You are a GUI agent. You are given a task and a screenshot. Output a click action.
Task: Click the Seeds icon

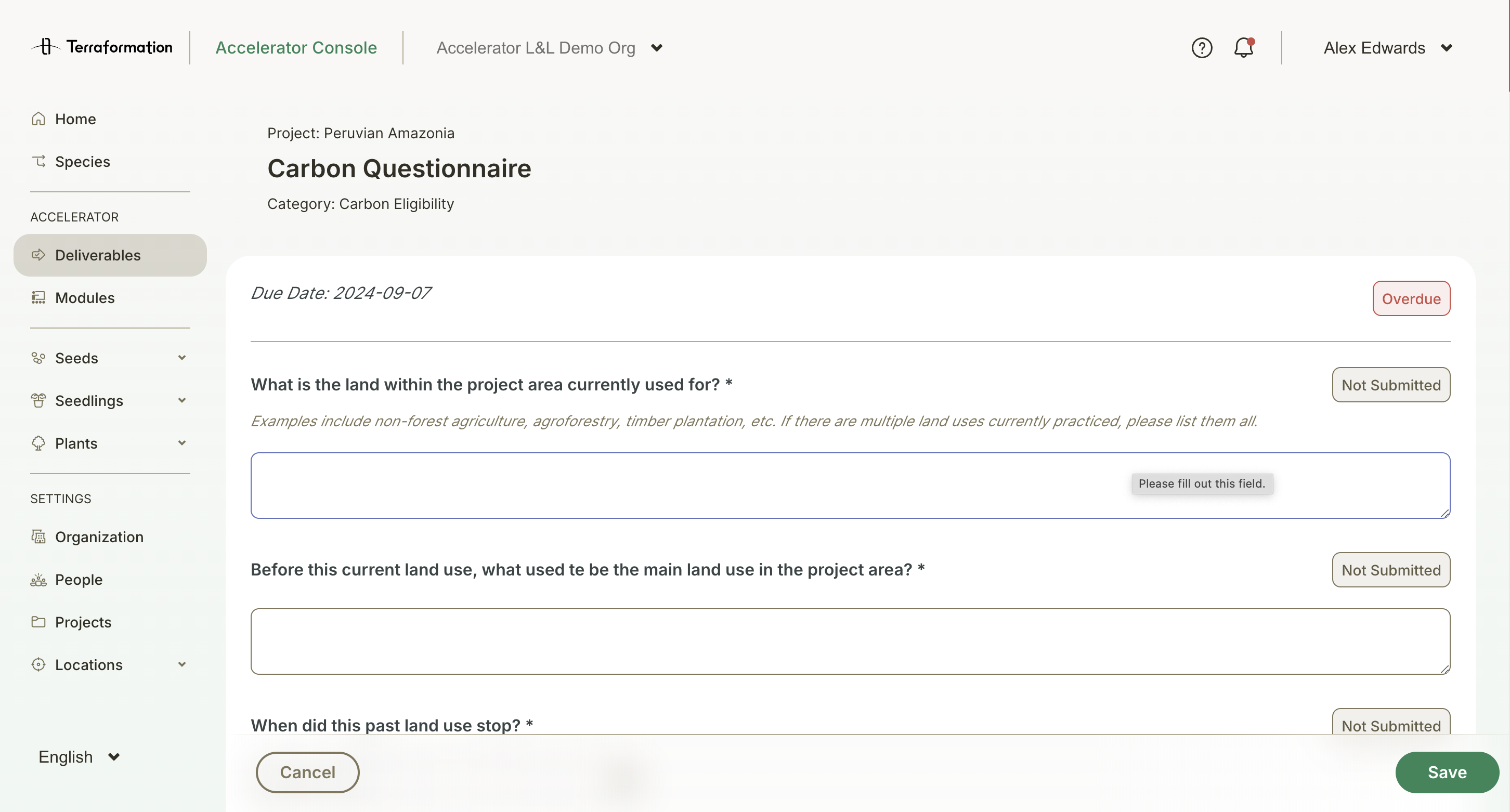click(x=38, y=358)
